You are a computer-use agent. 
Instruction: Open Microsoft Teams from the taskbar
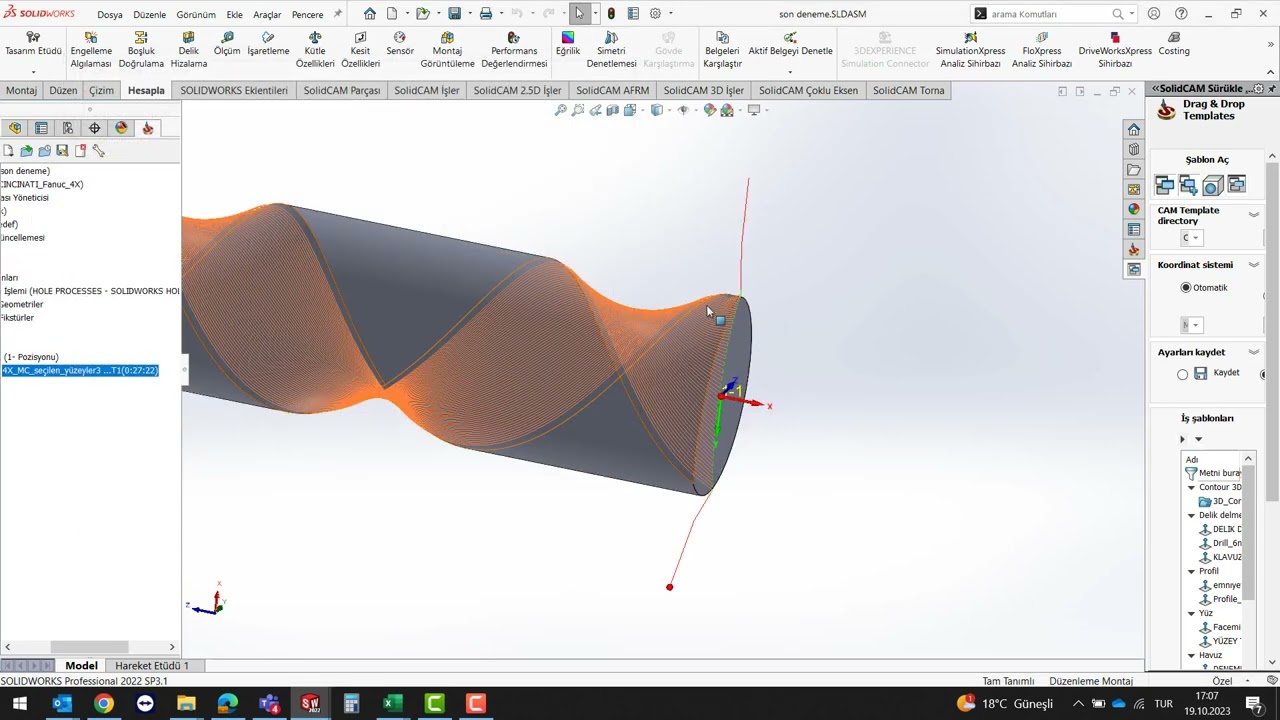click(269, 704)
